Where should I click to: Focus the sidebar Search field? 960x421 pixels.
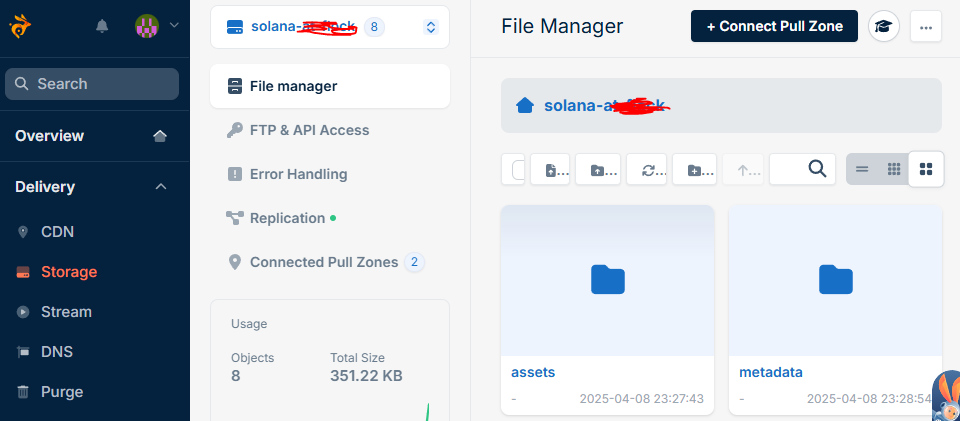tap(92, 84)
